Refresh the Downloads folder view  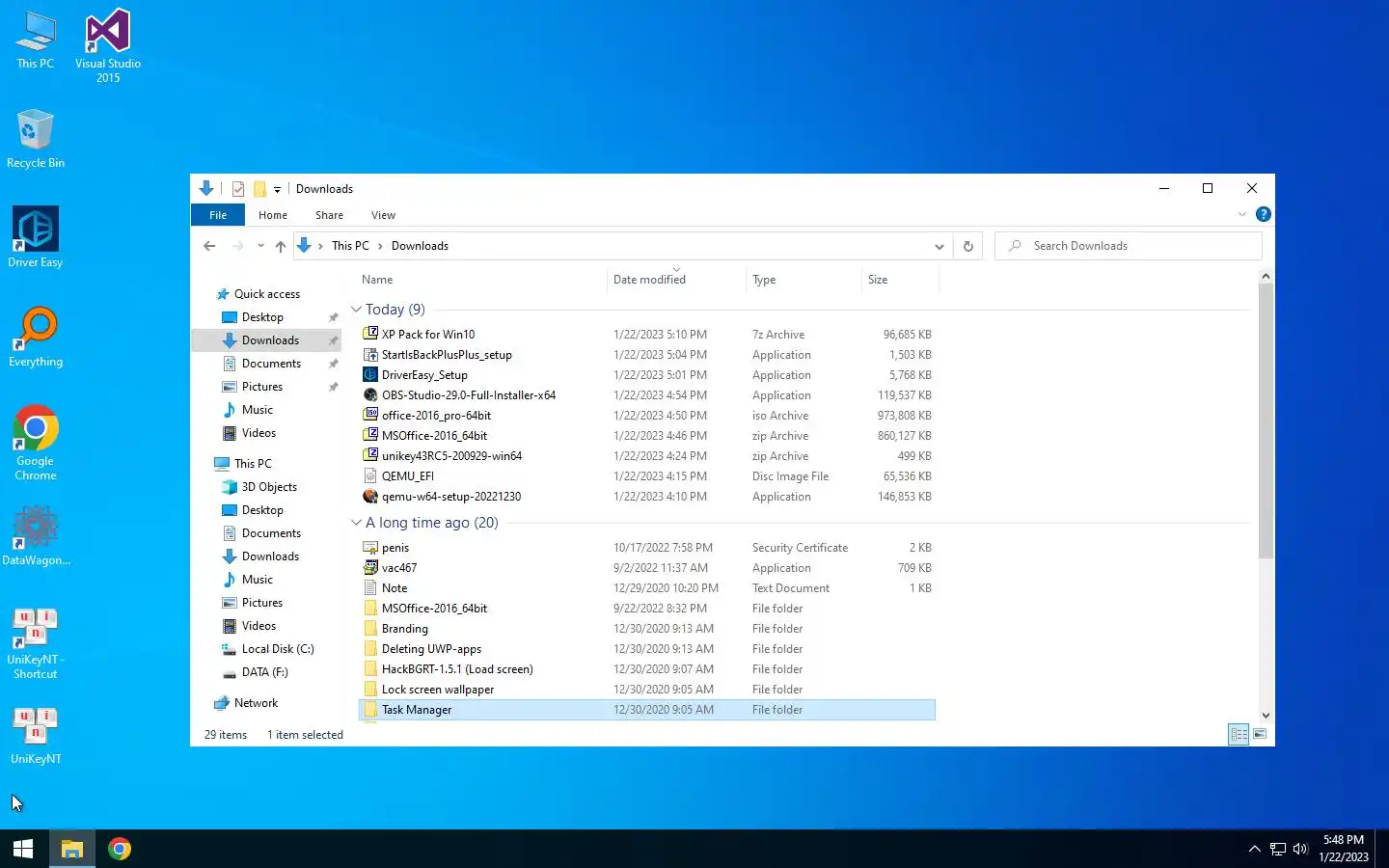(968, 246)
